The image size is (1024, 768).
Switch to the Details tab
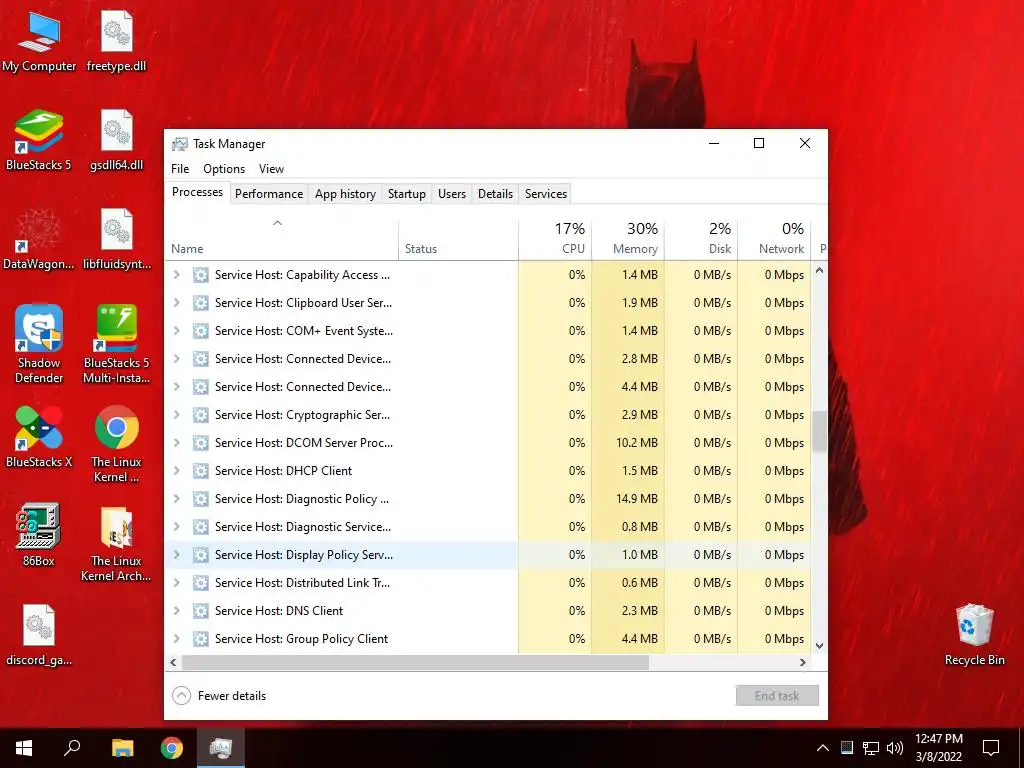coord(495,194)
